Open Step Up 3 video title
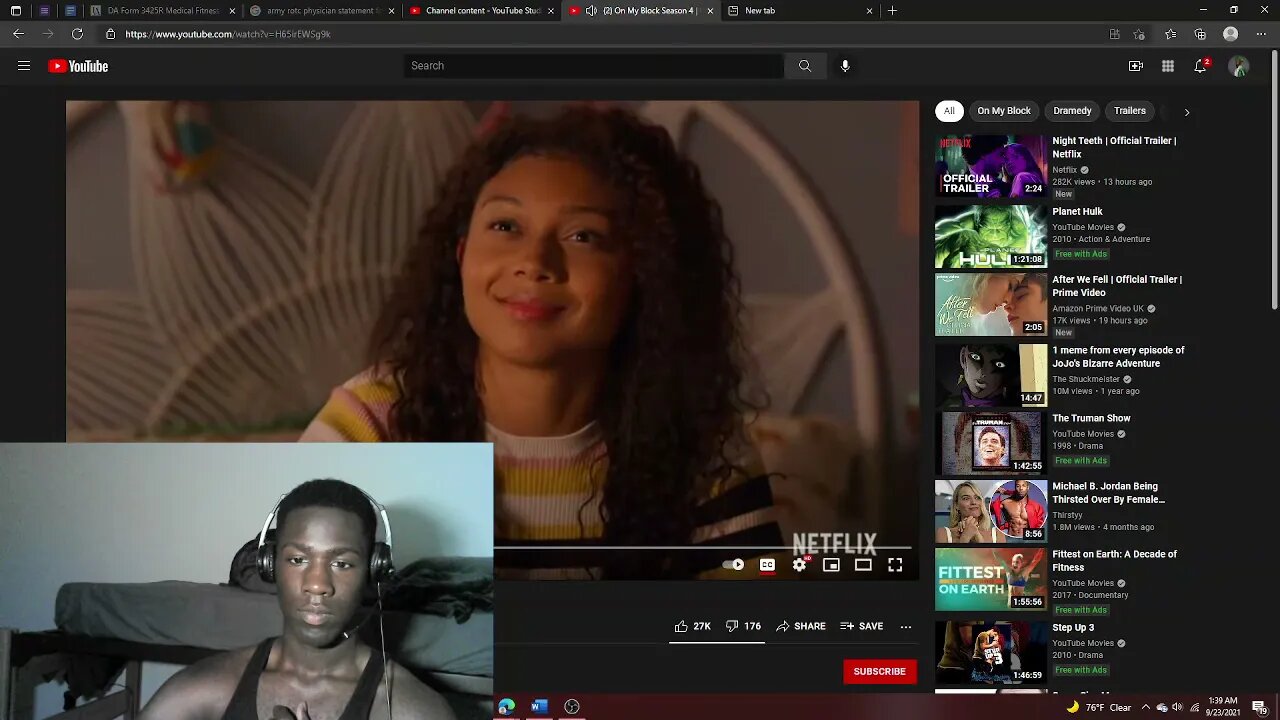1280x720 pixels. tap(1073, 628)
